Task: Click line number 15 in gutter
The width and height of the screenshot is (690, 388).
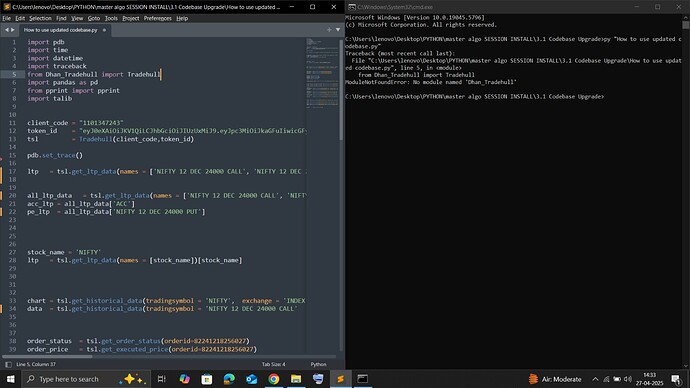Action: [12, 155]
